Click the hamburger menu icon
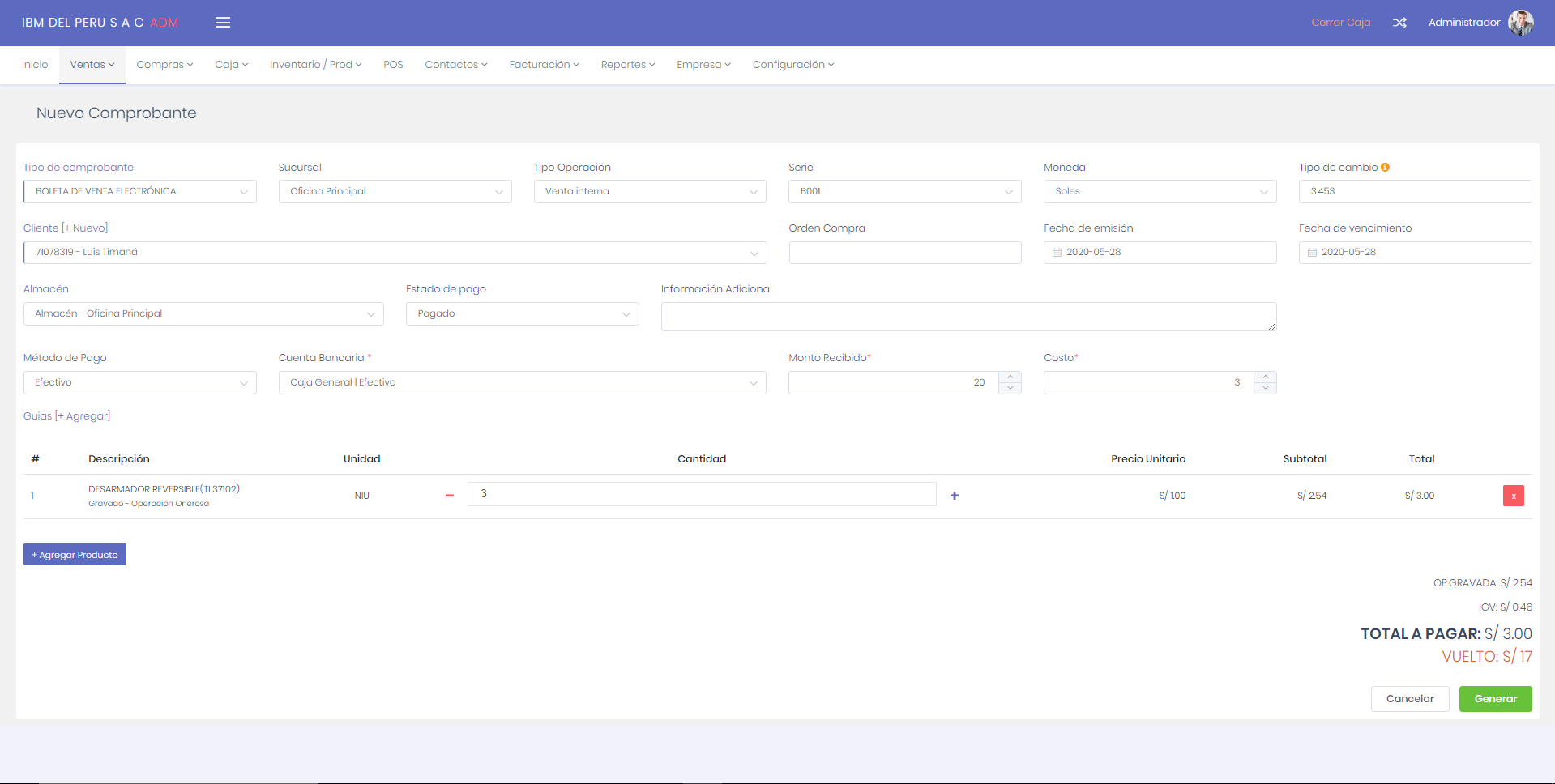The height and width of the screenshot is (784, 1555). pyautogui.click(x=223, y=23)
